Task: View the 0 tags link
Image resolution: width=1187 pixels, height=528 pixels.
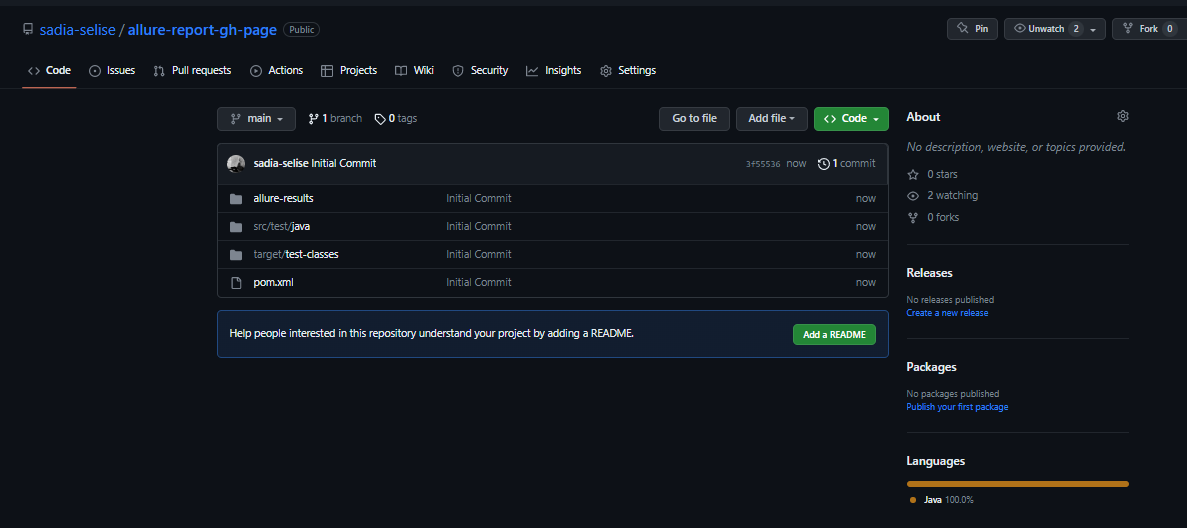Action: (396, 119)
